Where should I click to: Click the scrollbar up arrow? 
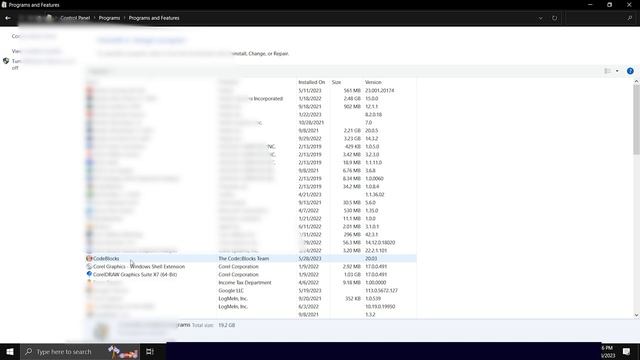[x=636, y=82]
